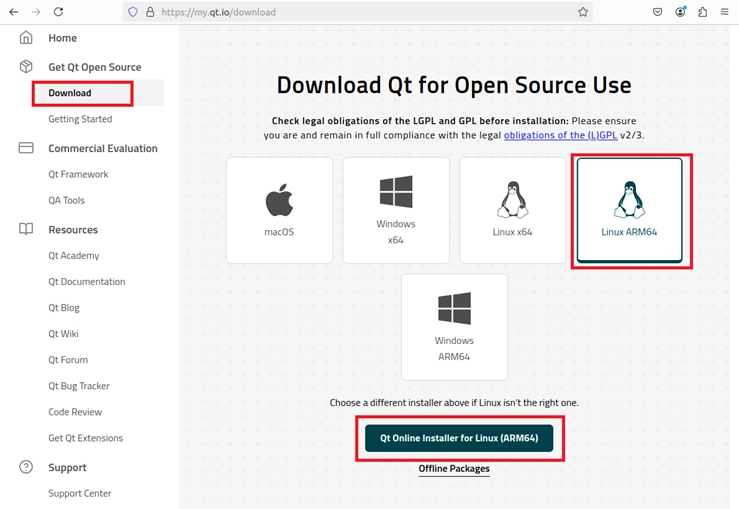Go to Qt Documentation in Resources

tap(87, 282)
